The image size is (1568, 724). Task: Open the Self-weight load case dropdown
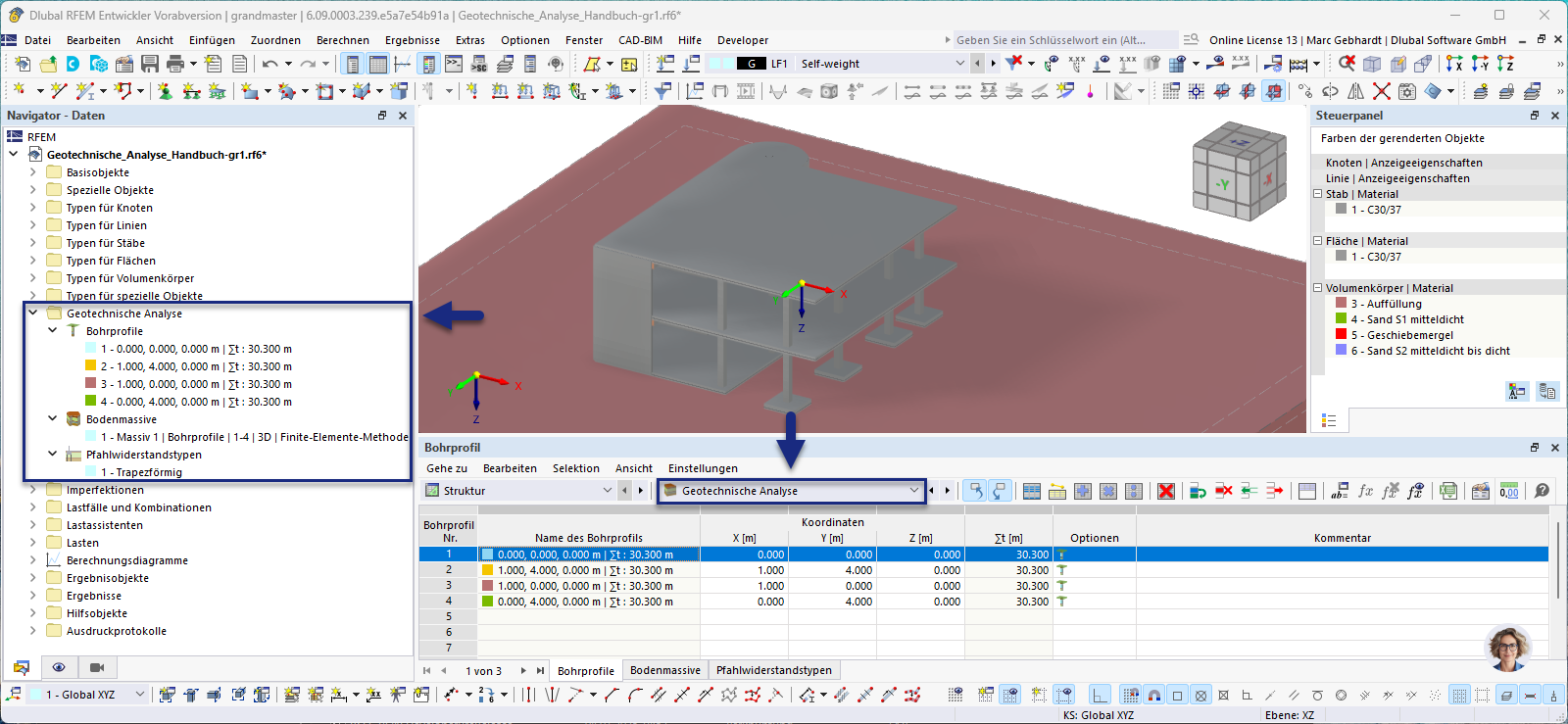[881, 64]
